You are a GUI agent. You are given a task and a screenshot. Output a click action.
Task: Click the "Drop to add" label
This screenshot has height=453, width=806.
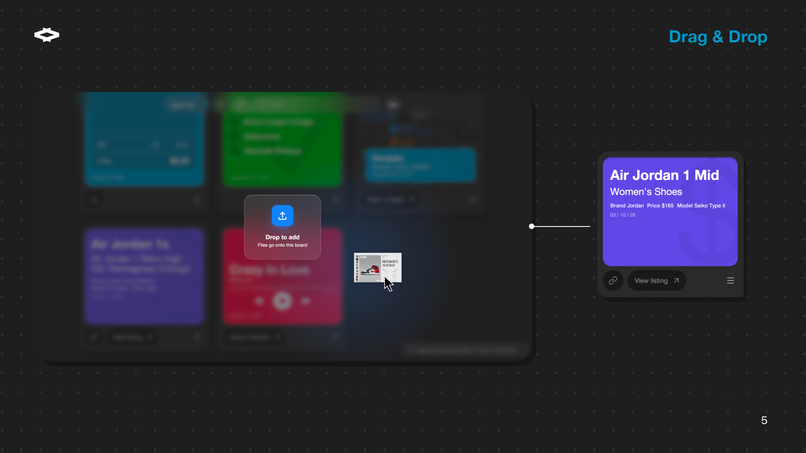[x=282, y=237]
